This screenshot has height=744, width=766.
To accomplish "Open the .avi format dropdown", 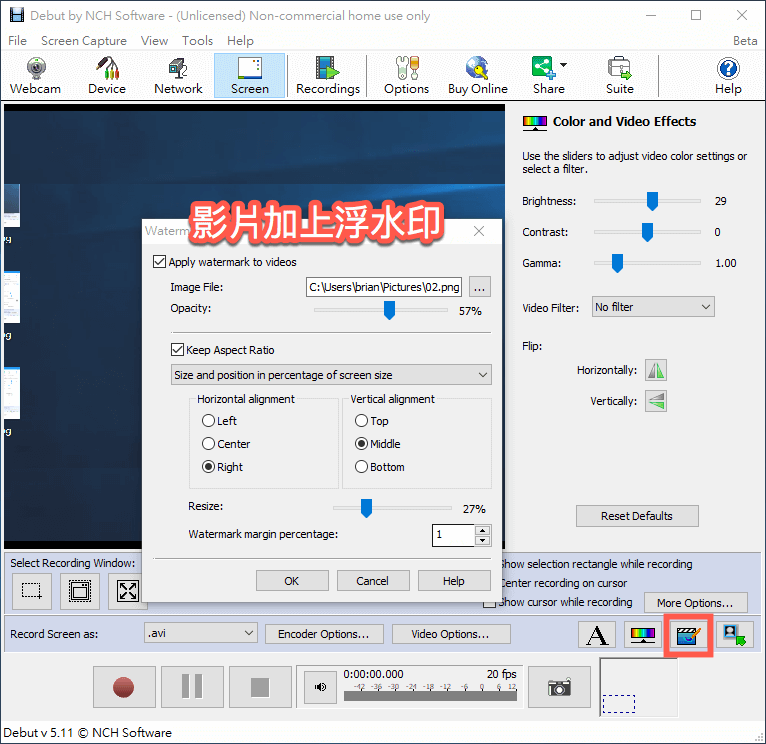I will 201,633.
